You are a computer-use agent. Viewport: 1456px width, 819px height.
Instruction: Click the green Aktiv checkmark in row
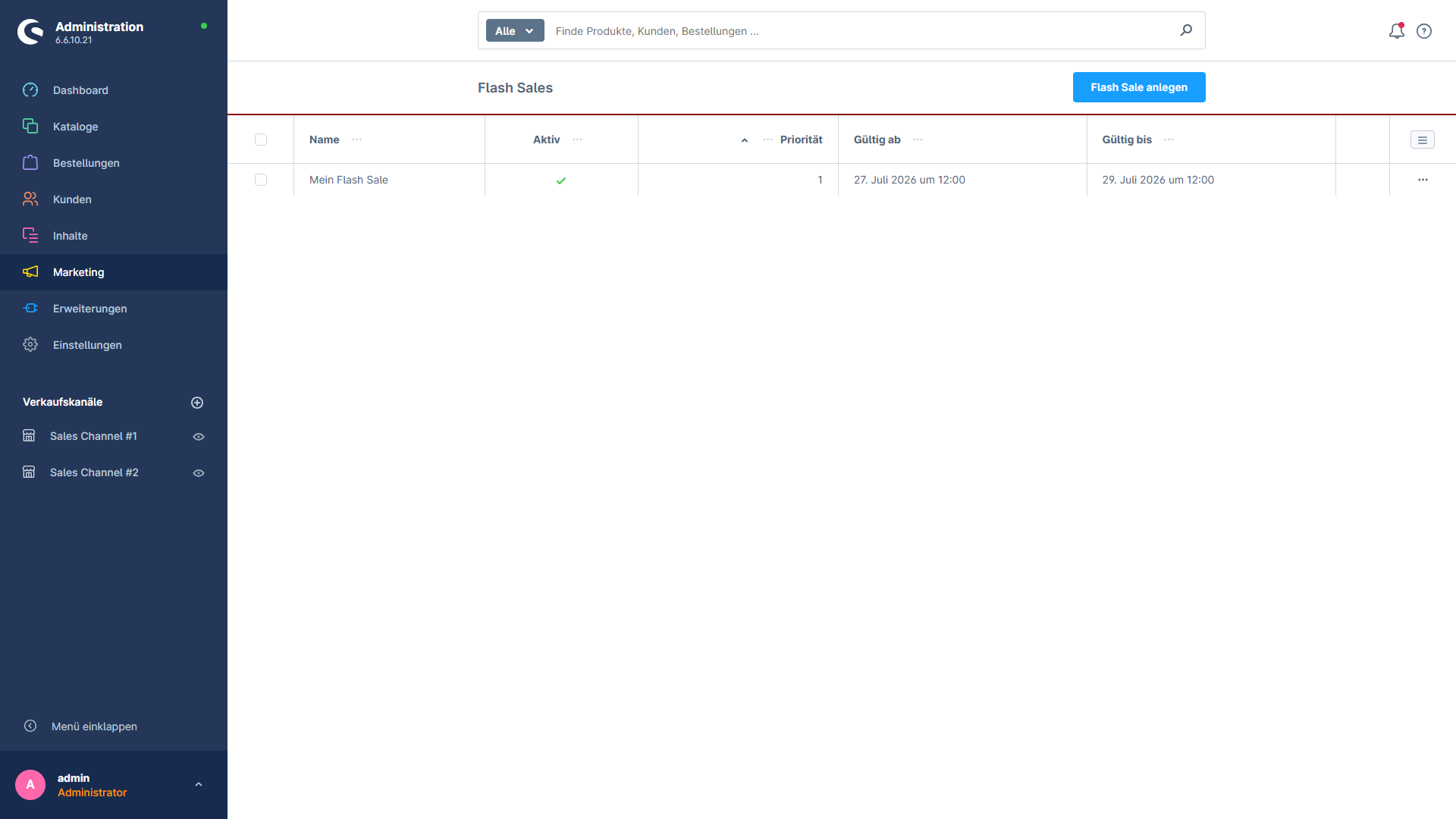click(x=561, y=180)
